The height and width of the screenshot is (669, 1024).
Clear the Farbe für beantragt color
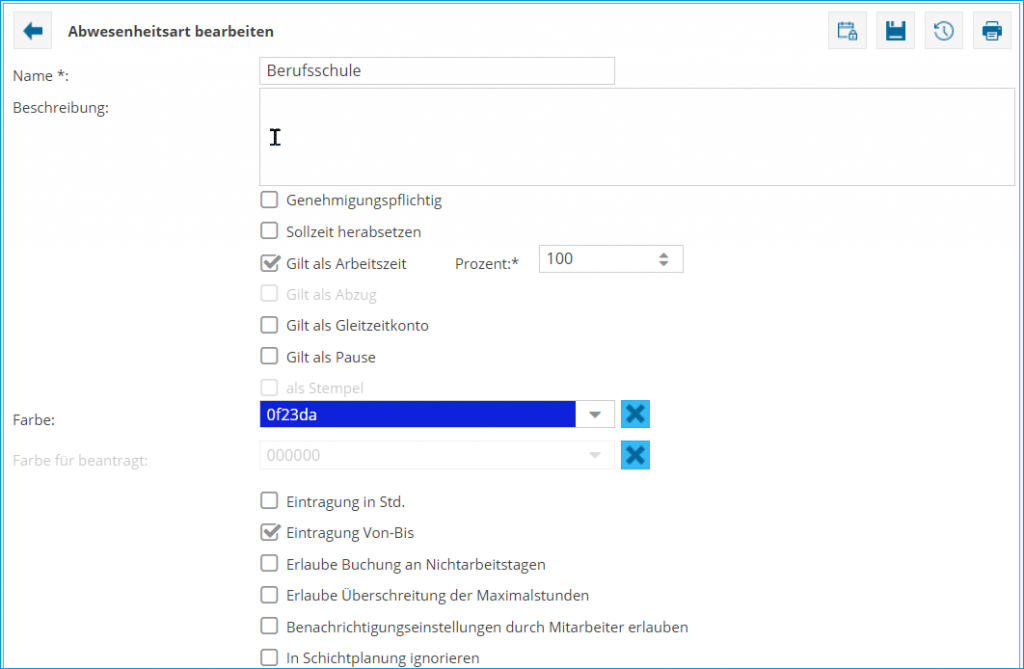tap(635, 455)
